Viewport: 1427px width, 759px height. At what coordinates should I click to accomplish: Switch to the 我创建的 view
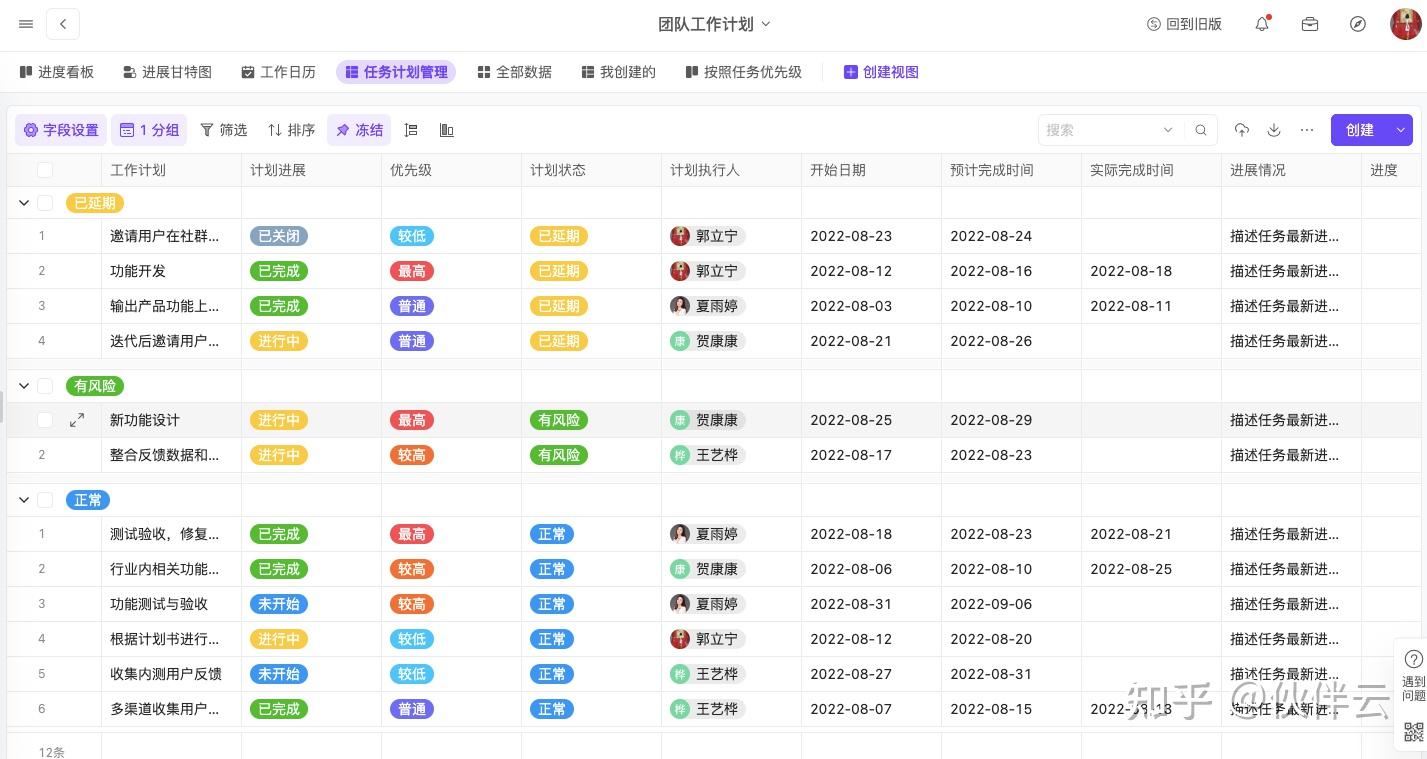[619, 72]
